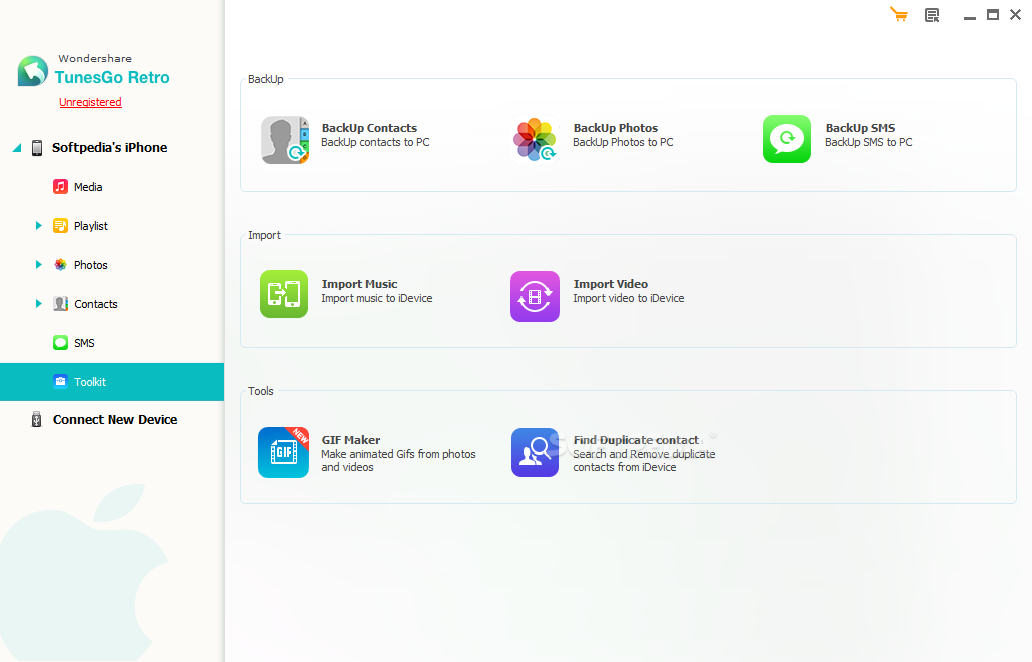Image resolution: width=1032 pixels, height=662 pixels.
Task: Click the BackUp SMS title
Action: coord(860,128)
